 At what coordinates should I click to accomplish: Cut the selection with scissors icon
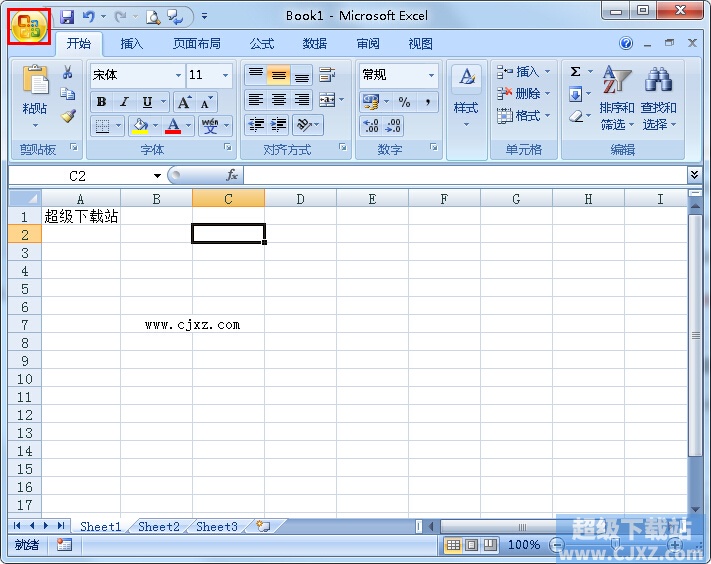68,72
